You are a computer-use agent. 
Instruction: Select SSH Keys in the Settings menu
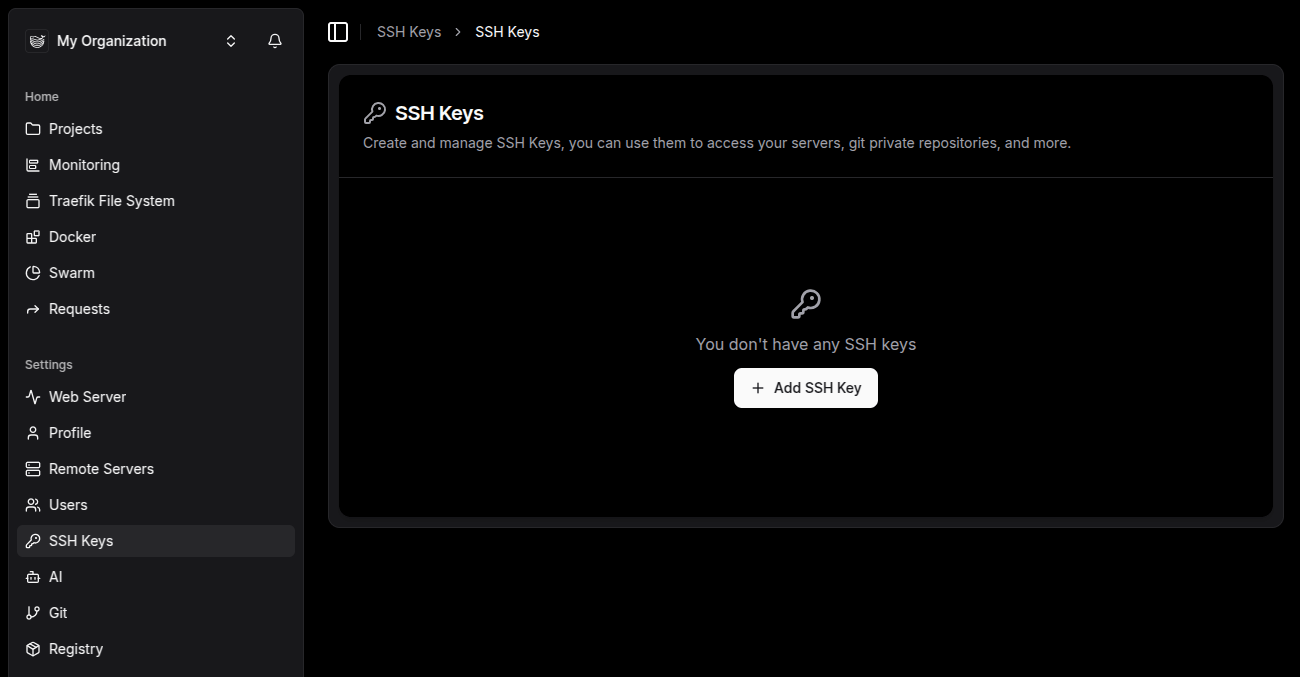[80, 540]
